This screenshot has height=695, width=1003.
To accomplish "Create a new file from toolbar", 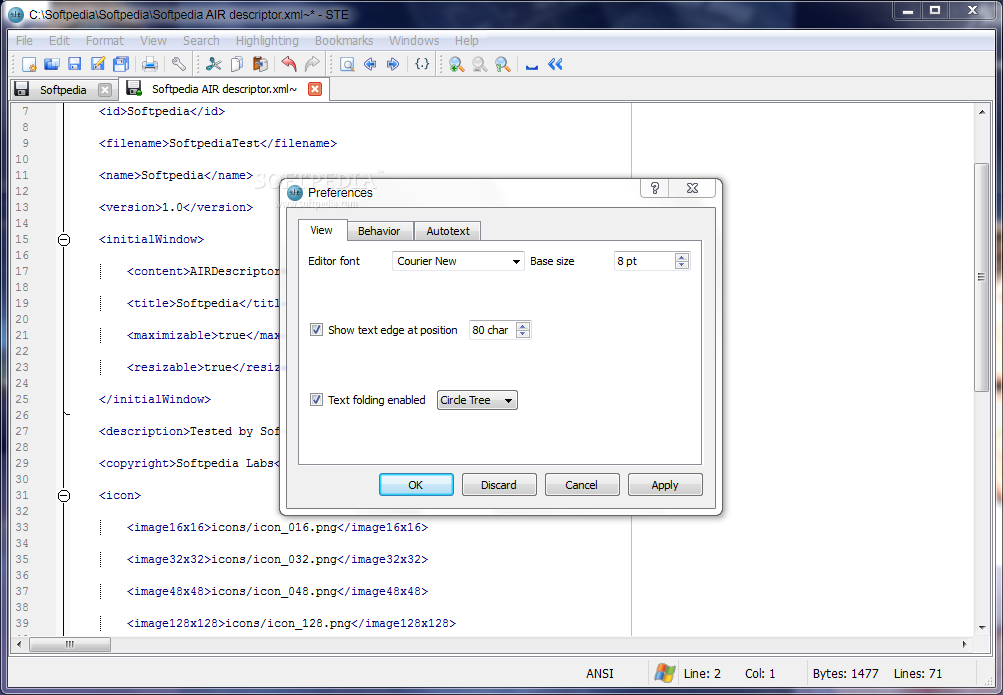I will 29,65.
